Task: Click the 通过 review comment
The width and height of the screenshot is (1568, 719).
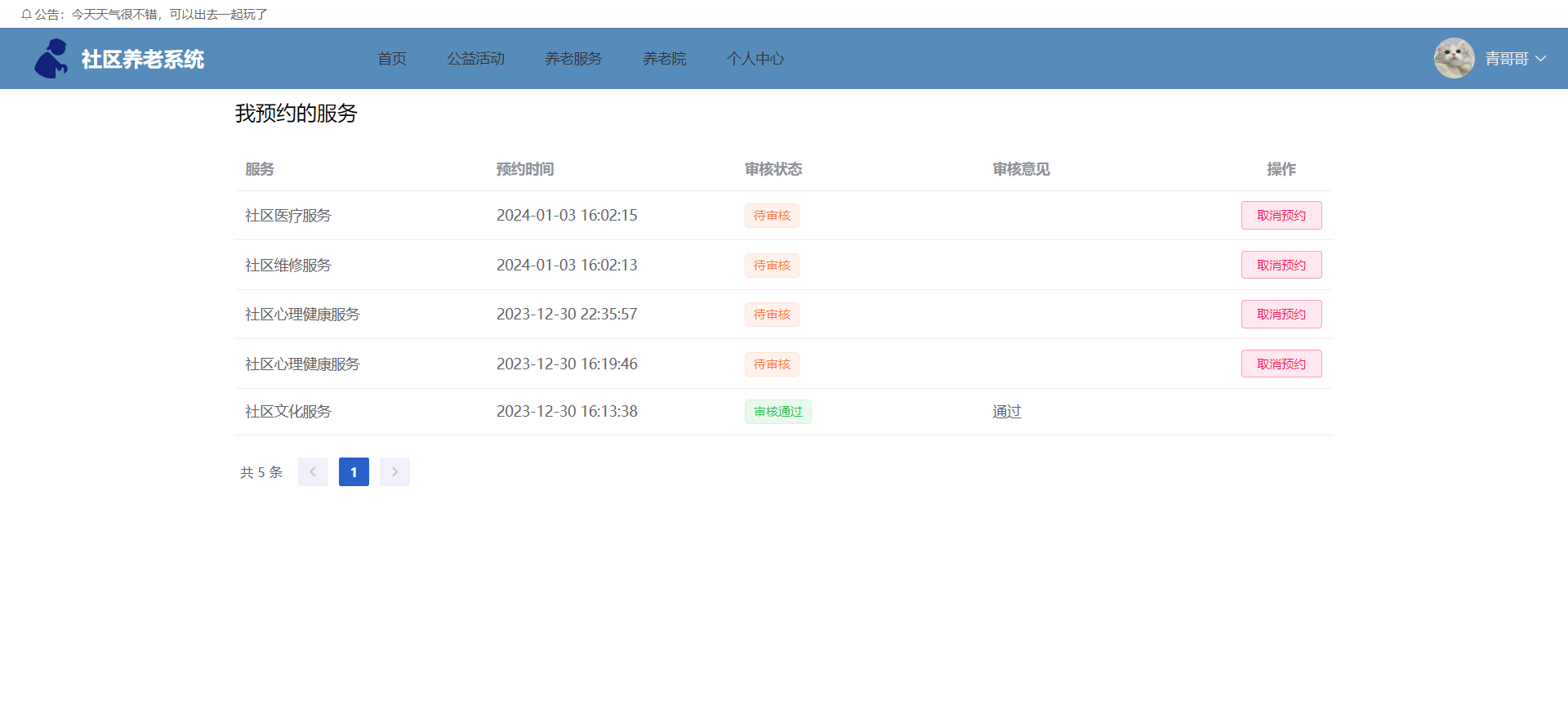Action: point(1007,412)
